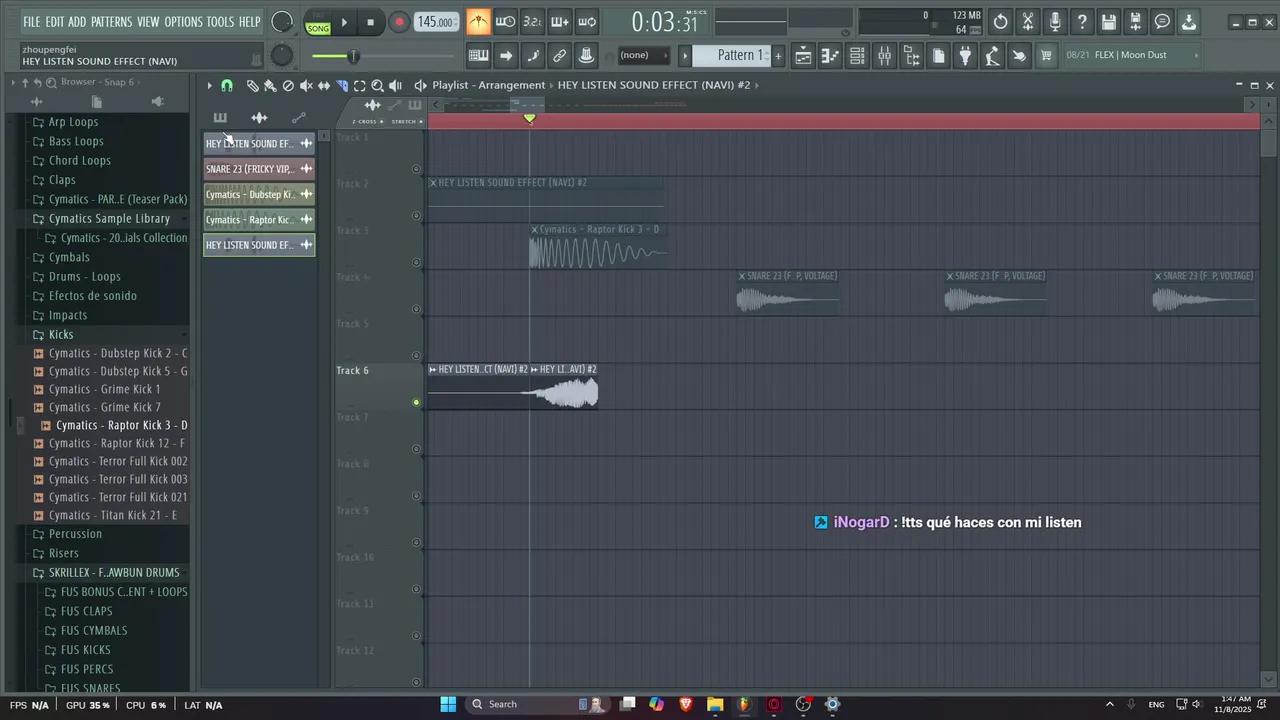Open the TOOLS menu
Image resolution: width=1280 pixels, height=720 pixels.
coord(220,22)
